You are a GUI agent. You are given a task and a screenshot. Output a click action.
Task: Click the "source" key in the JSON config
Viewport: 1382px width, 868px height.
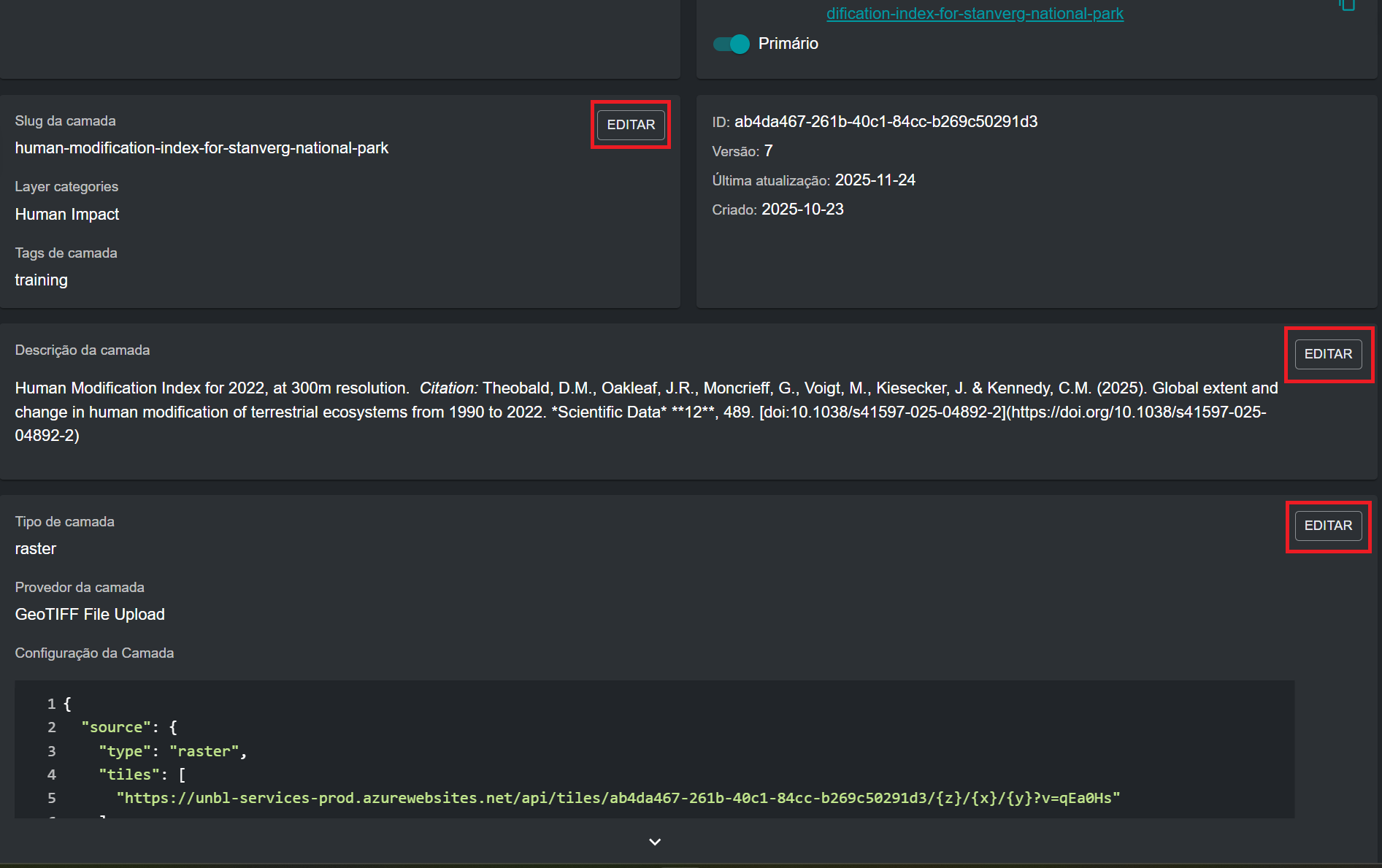click(116, 727)
